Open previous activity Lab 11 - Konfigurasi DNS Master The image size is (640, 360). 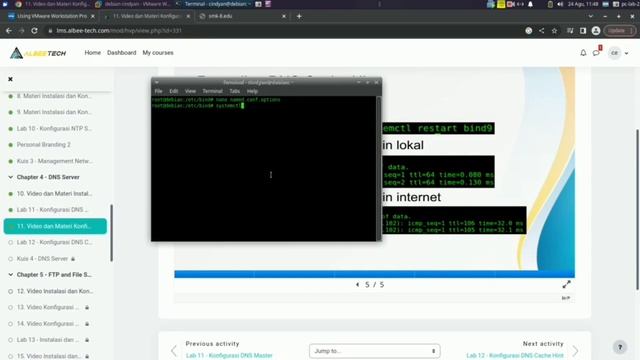229,356
